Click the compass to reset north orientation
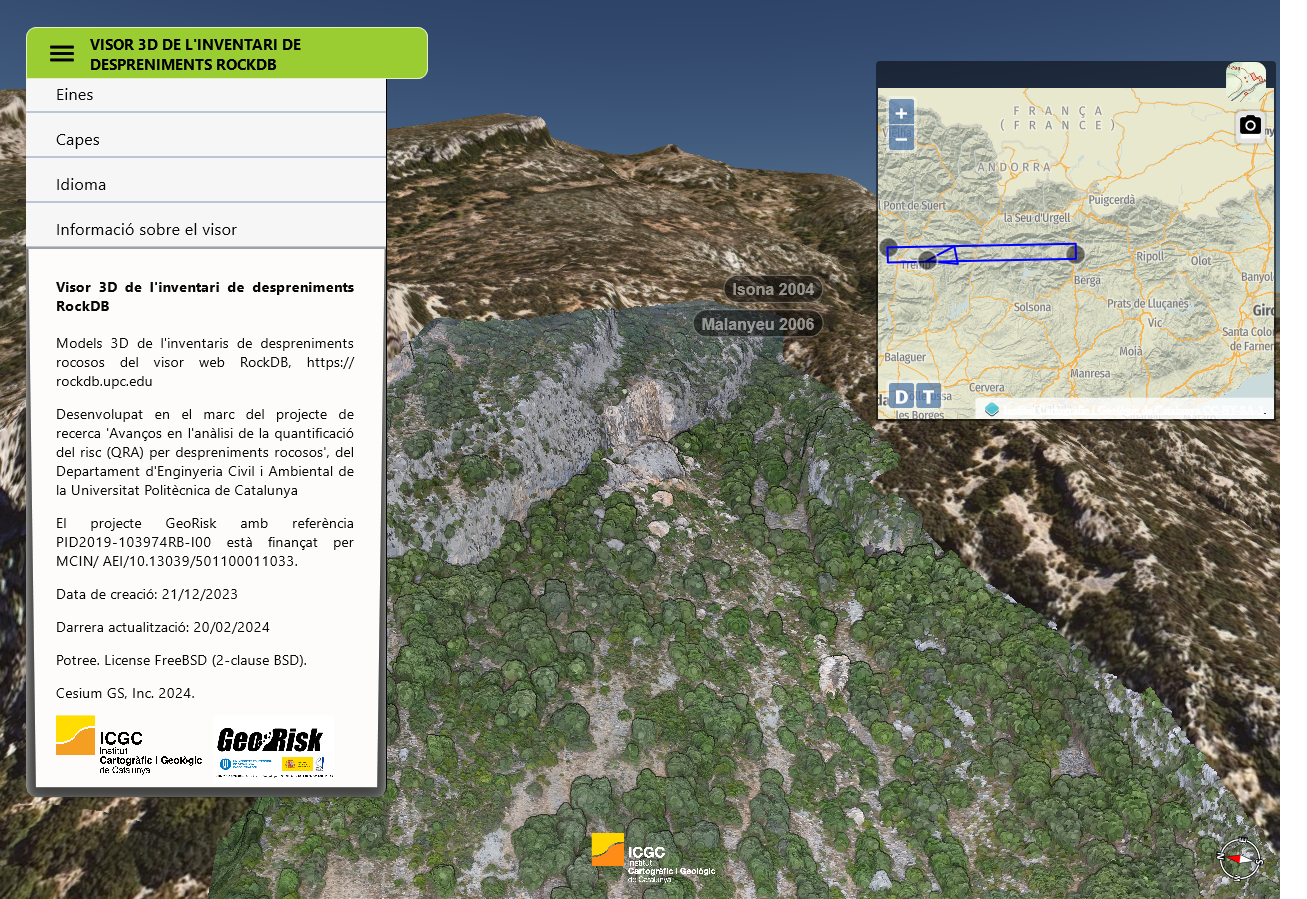The height and width of the screenshot is (899, 1307). (1239, 858)
